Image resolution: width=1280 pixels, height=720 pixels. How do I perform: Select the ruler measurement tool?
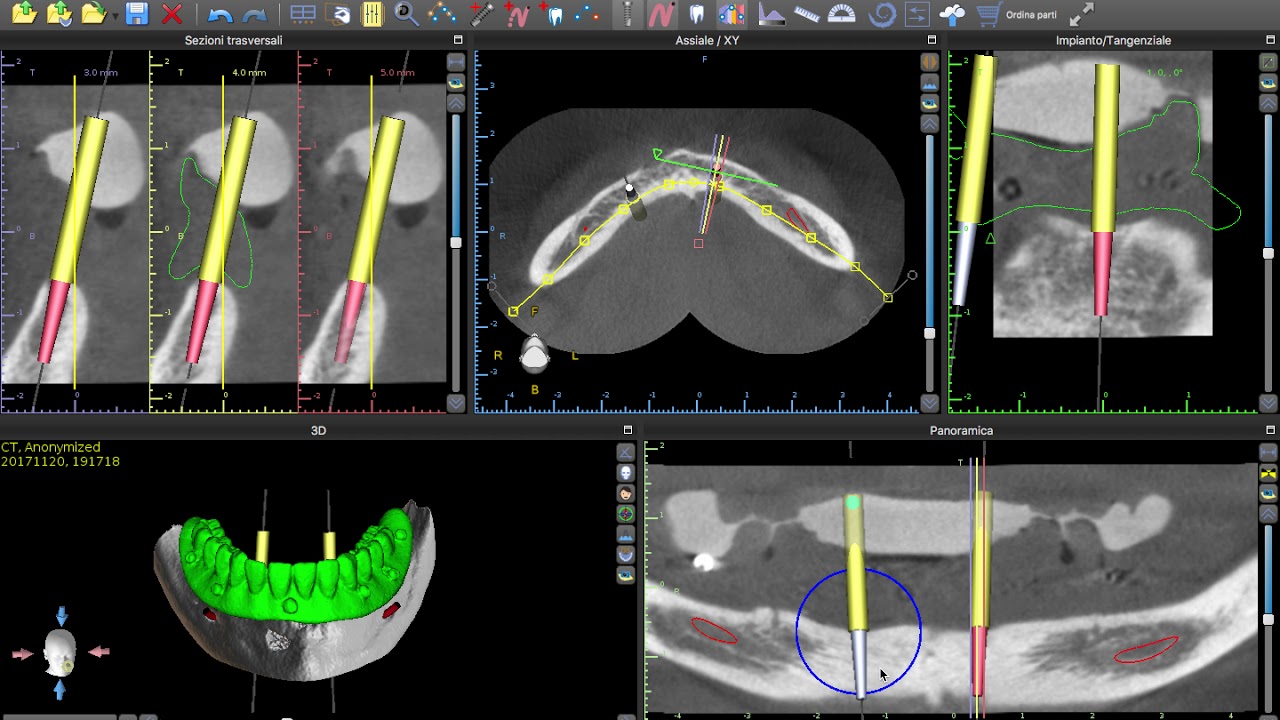pos(807,14)
